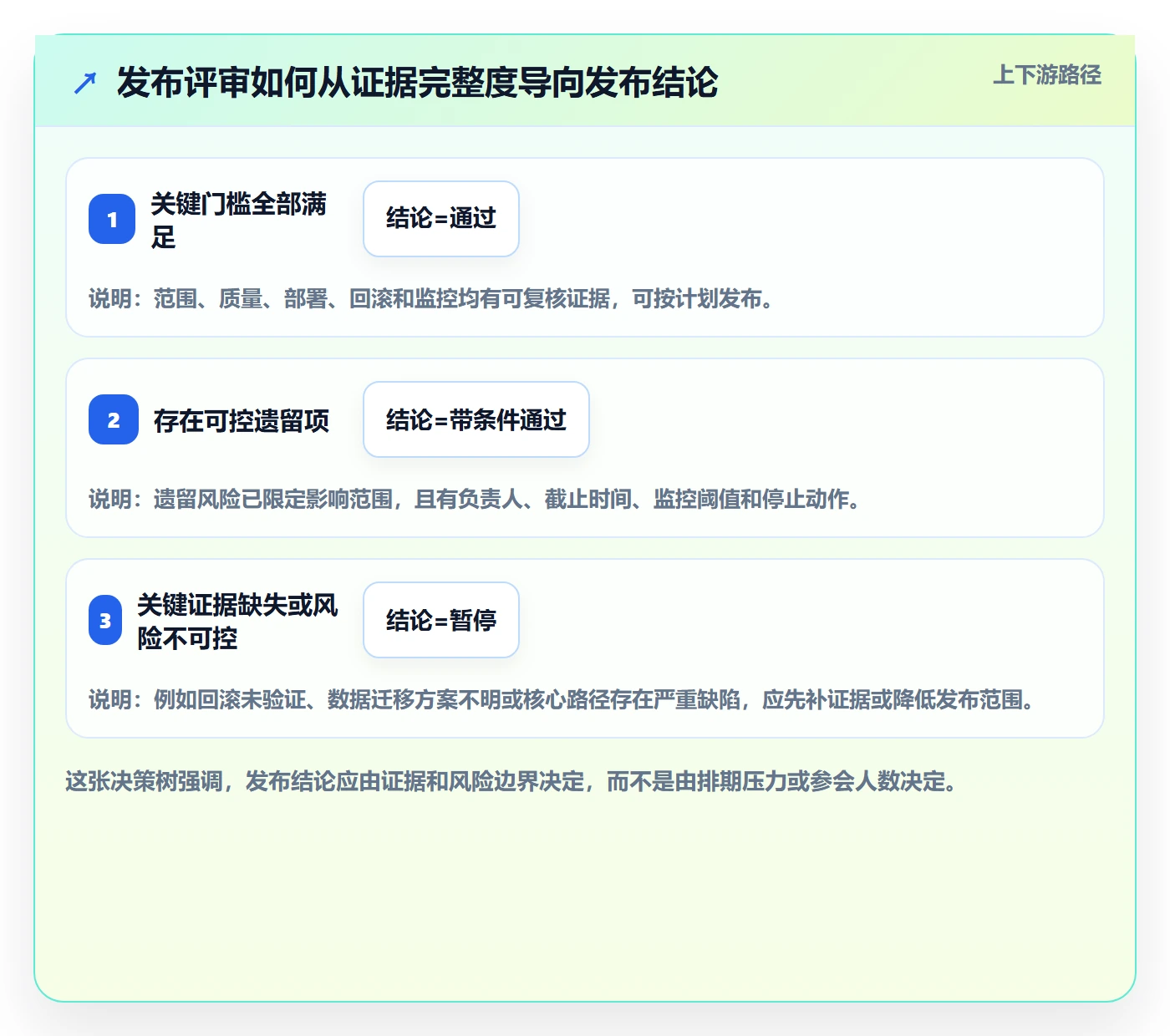
Task: Click the title 发布评审如何从证据完整度导向发布结论
Action: pos(417,83)
